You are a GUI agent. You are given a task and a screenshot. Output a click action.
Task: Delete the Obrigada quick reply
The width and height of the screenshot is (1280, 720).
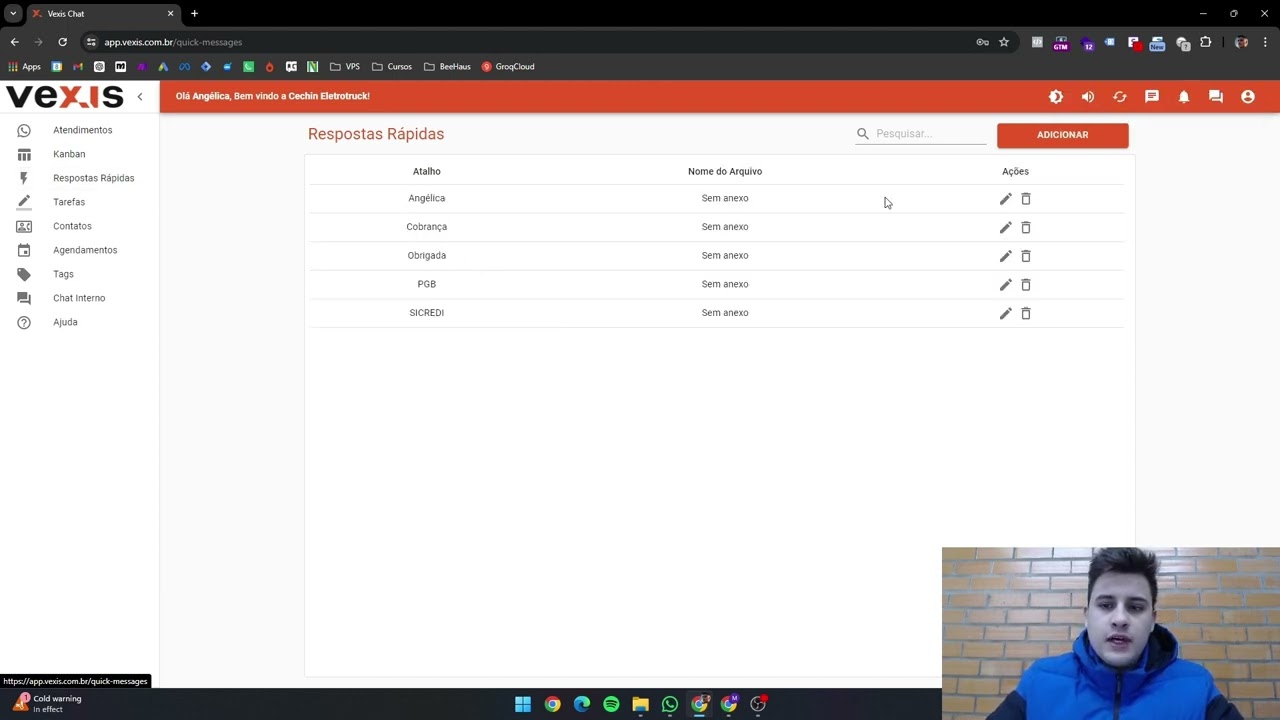(1026, 256)
